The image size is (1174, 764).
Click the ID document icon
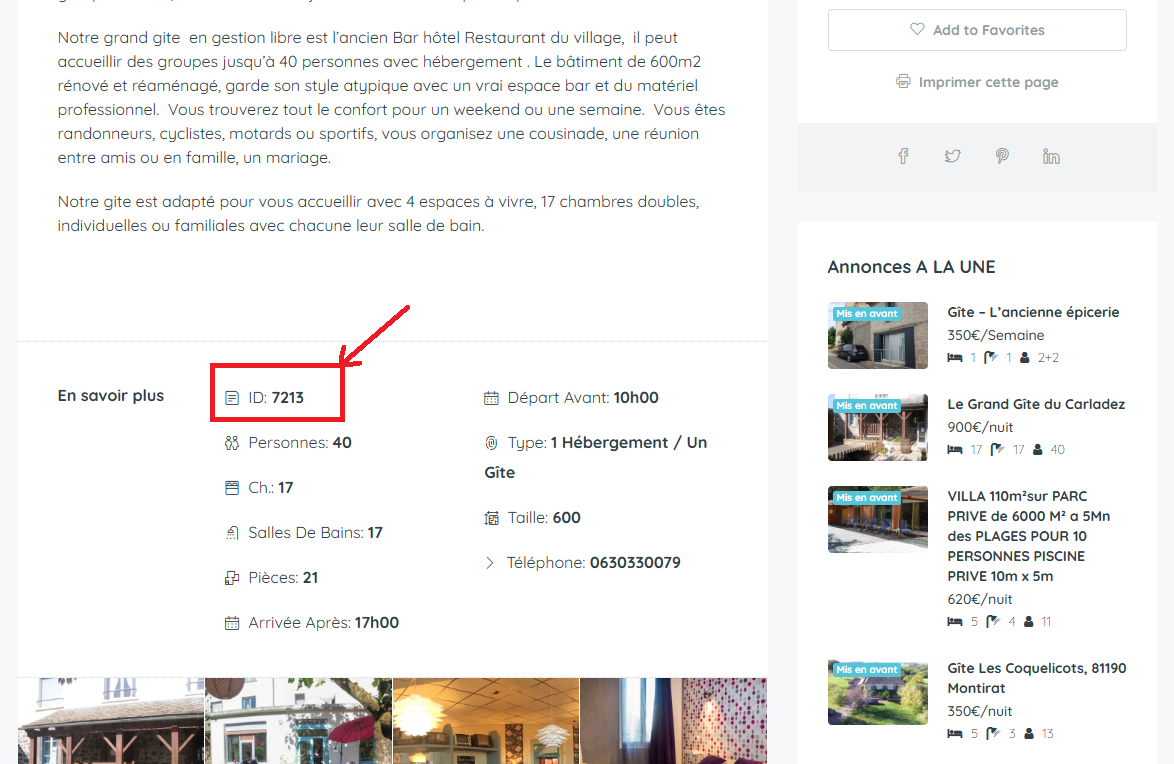[x=232, y=398]
